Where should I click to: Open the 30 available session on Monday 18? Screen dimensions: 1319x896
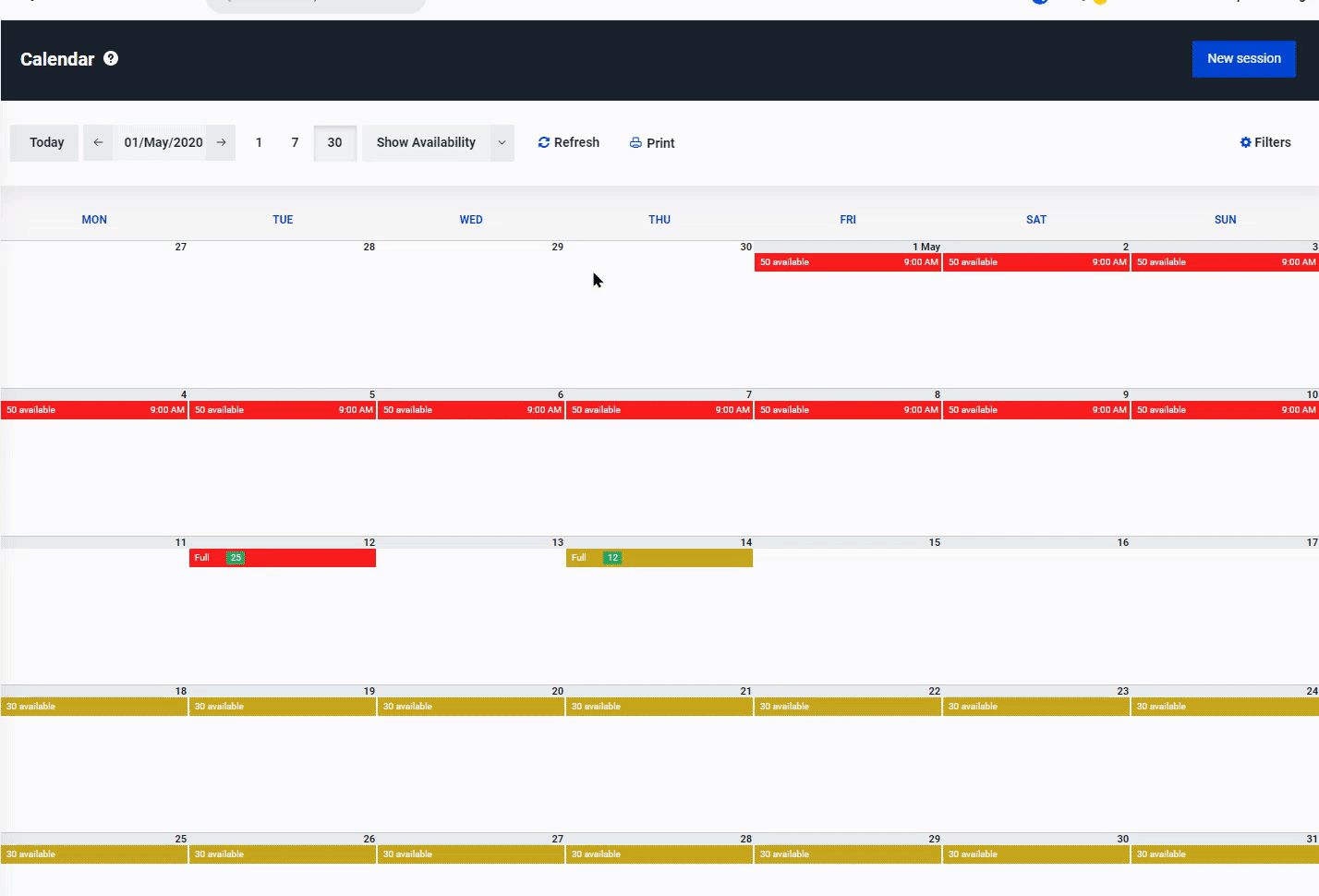pos(94,707)
